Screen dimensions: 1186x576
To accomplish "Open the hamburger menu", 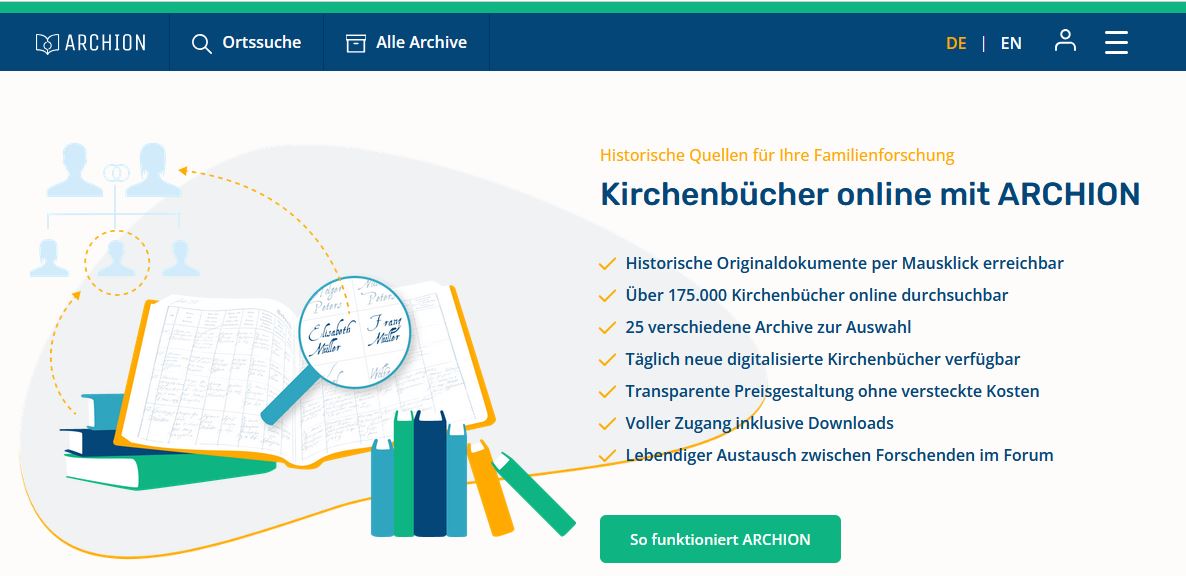I will (x=1116, y=43).
